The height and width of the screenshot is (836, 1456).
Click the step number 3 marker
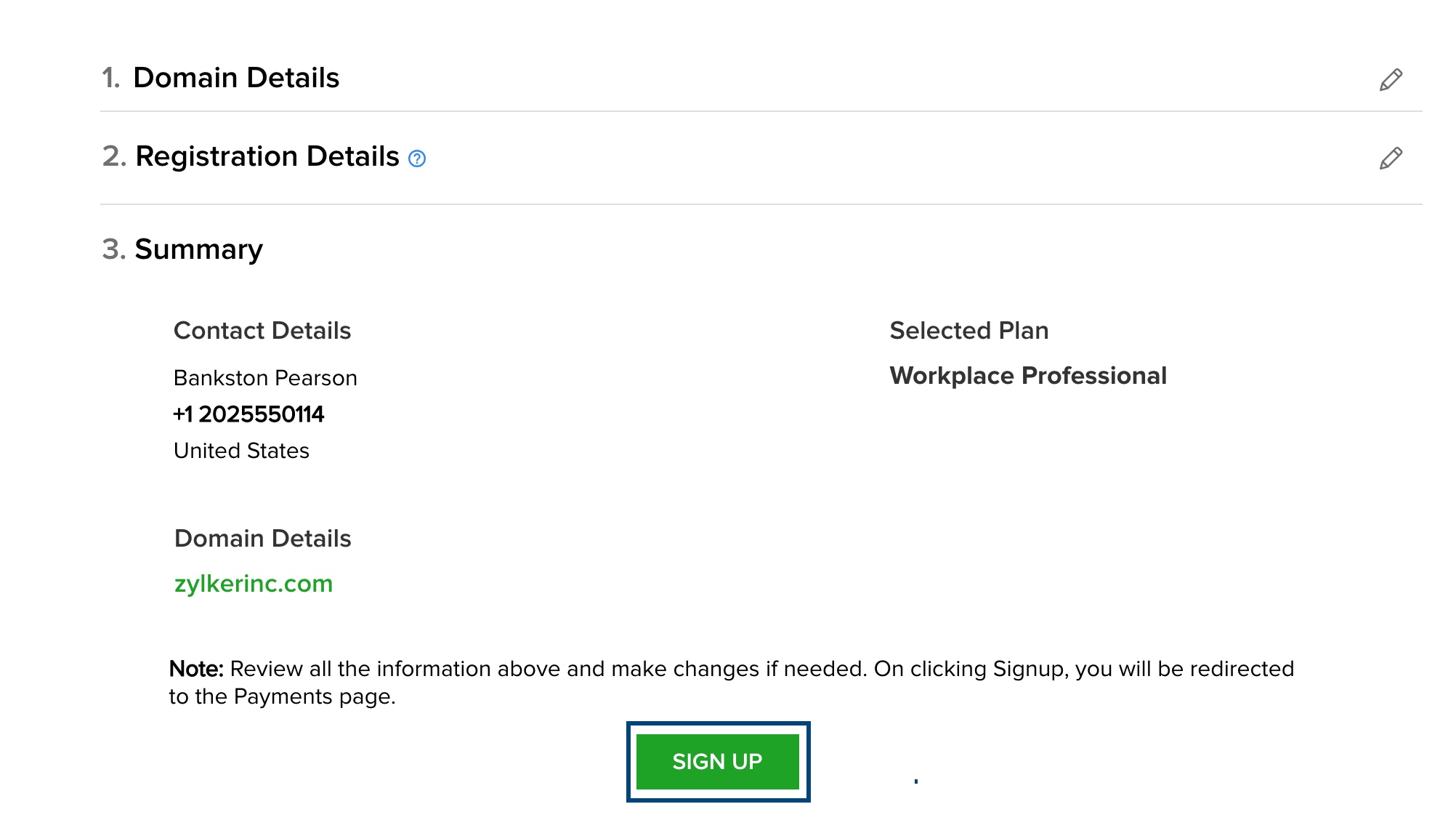click(114, 249)
